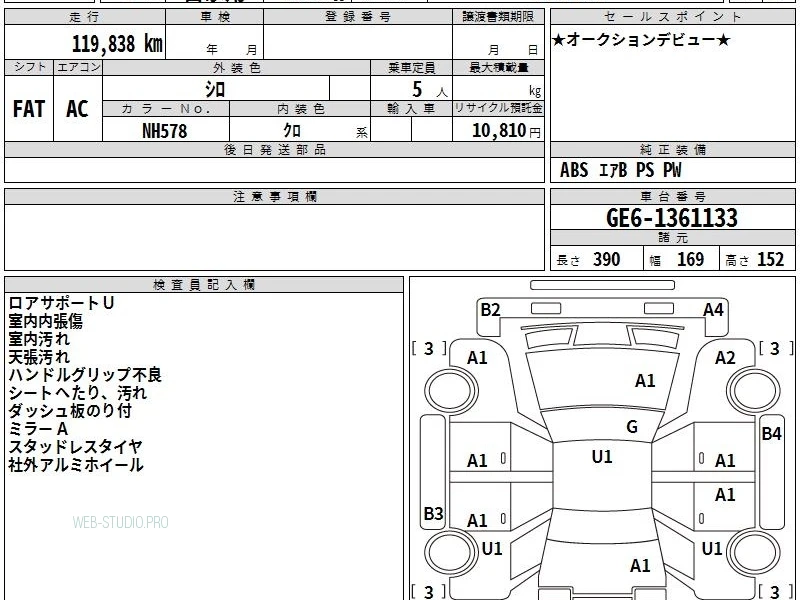
Task: Select the length value 長さ 390
Action: pyautogui.click(x=588, y=260)
